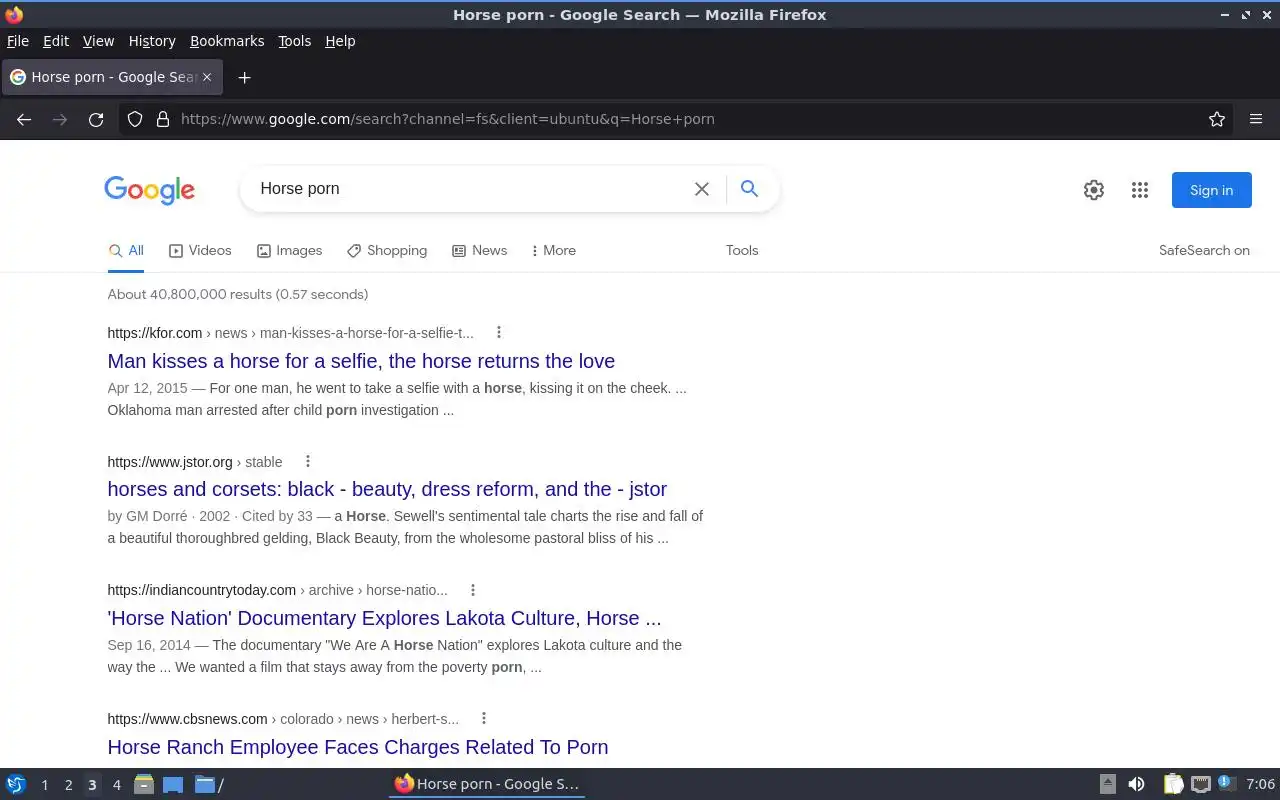Open 'Man kisses a horse for a selfie' result
Screen dimensions: 1280x800
(x=361, y=361)
